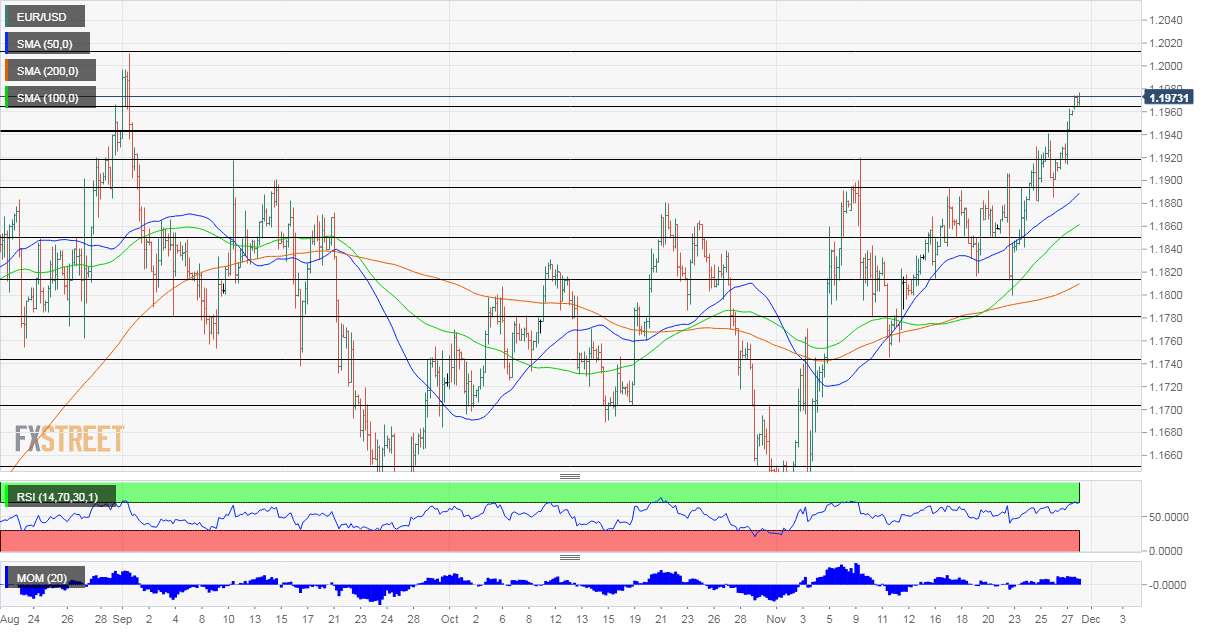Click the red RSI oversold zone

click(540, 540)
